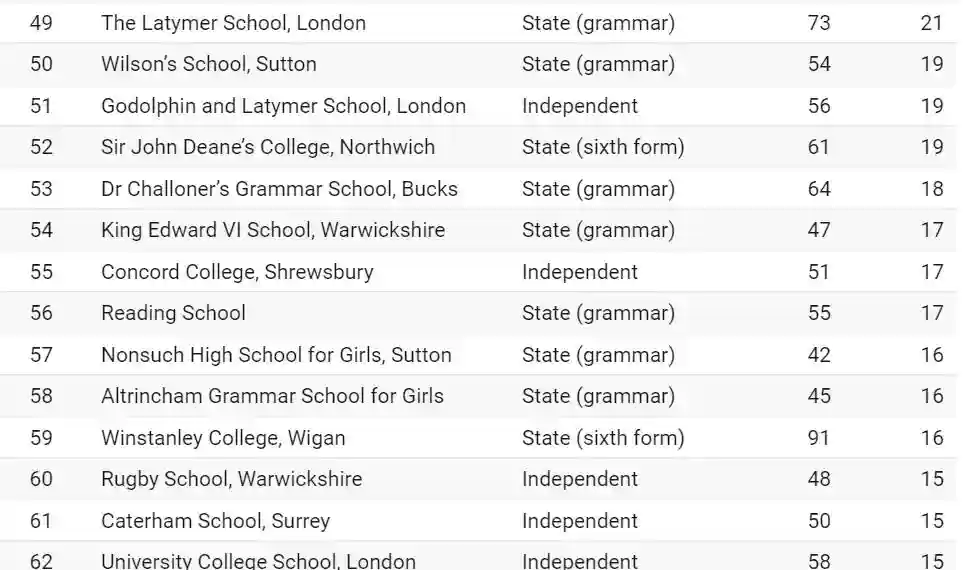The image size is (968, 570).
Task: Click rank number 56 cell
Action: (41, 313)
